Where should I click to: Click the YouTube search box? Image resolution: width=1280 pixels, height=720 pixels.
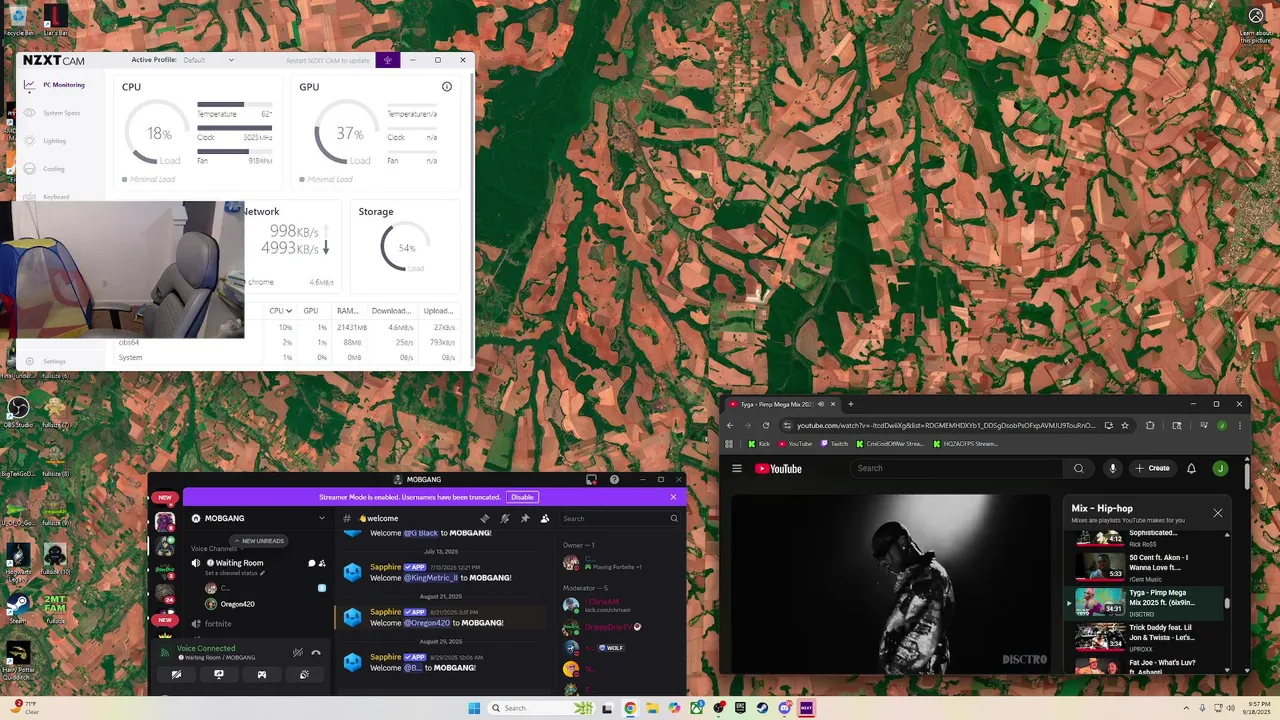point(957,468)
